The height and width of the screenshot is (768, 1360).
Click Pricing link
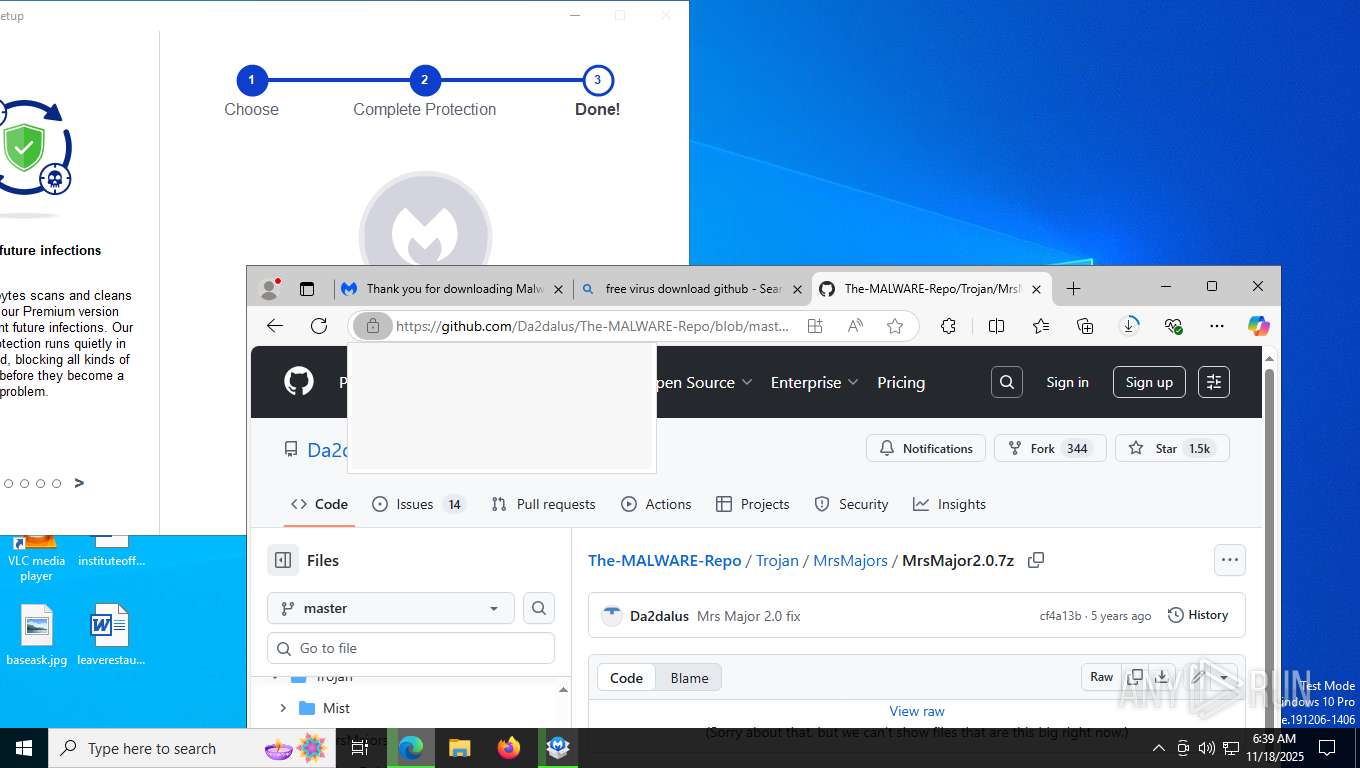pyautogui.click(x=901, y=382)
